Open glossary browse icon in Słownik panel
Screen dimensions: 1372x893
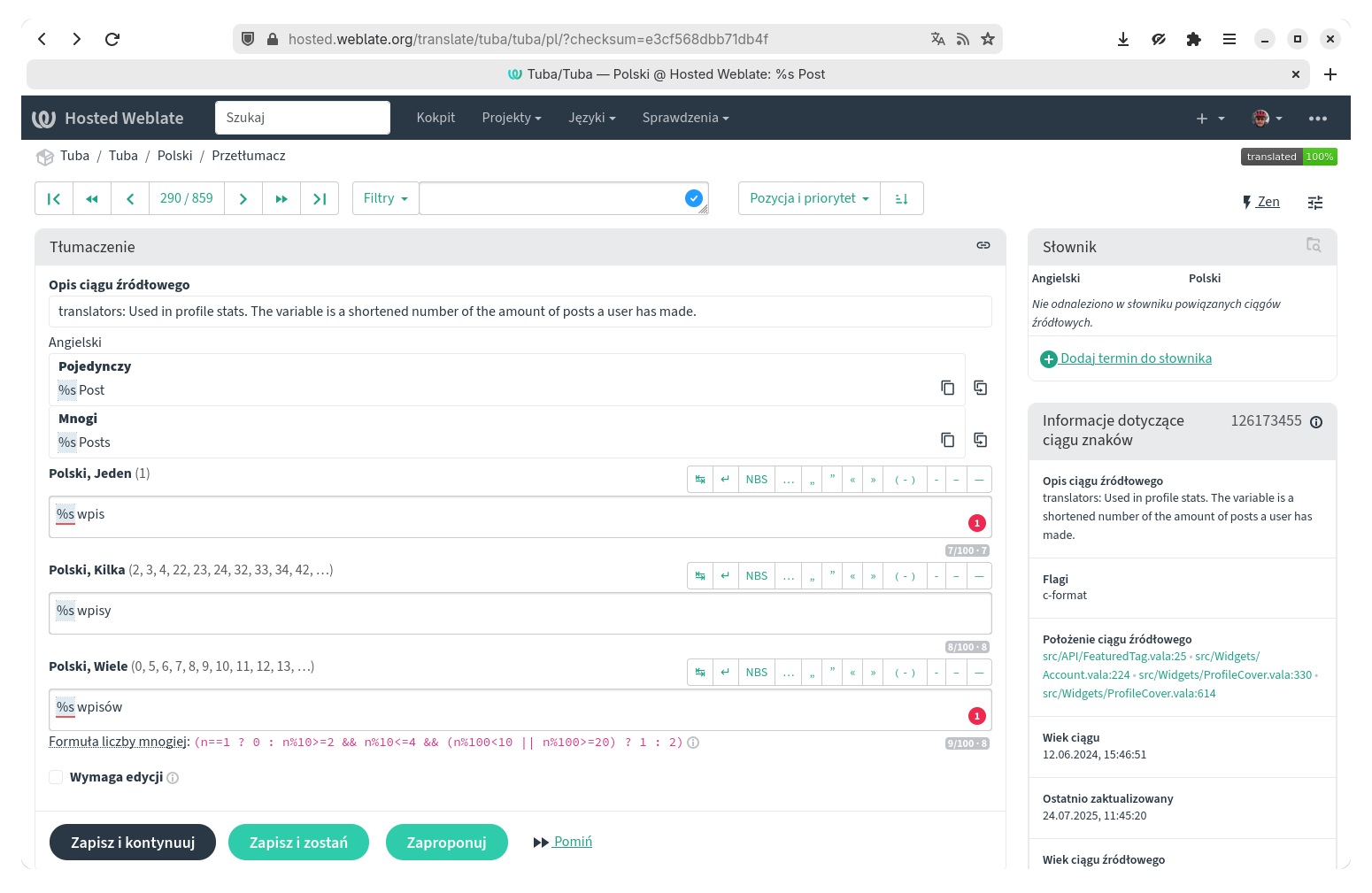pos(1314,245)
